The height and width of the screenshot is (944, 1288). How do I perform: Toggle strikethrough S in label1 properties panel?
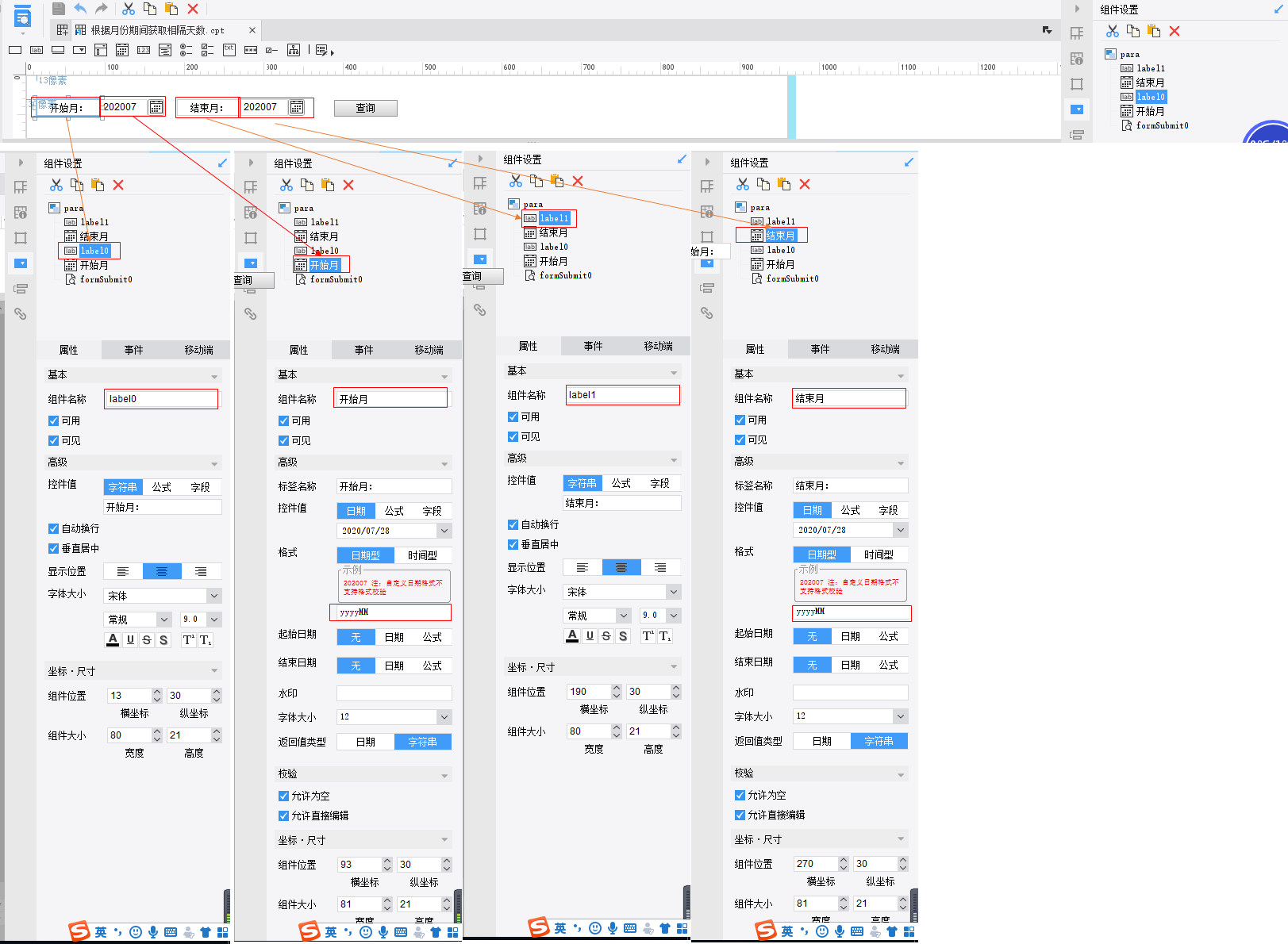(606, 636)
